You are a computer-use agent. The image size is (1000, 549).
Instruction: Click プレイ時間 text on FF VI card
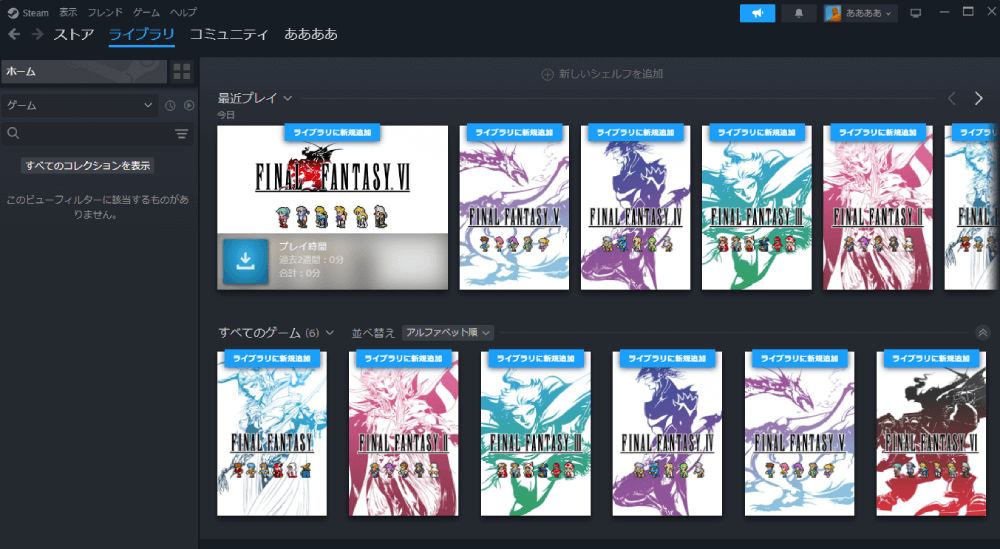(303, 246)
